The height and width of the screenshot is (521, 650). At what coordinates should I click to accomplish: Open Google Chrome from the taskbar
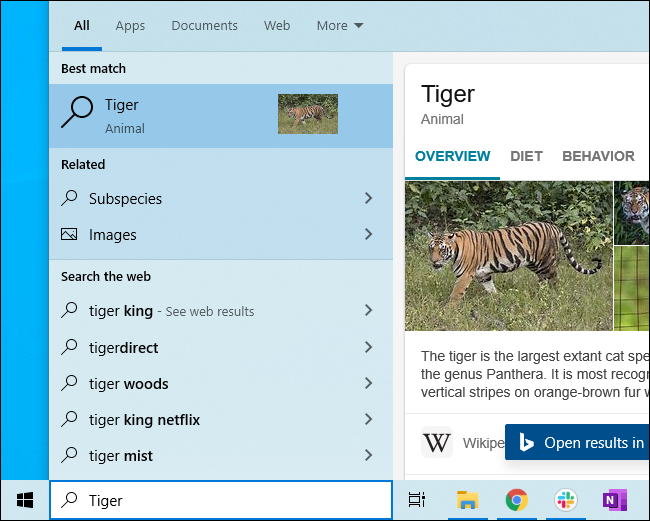coord(516,500)
